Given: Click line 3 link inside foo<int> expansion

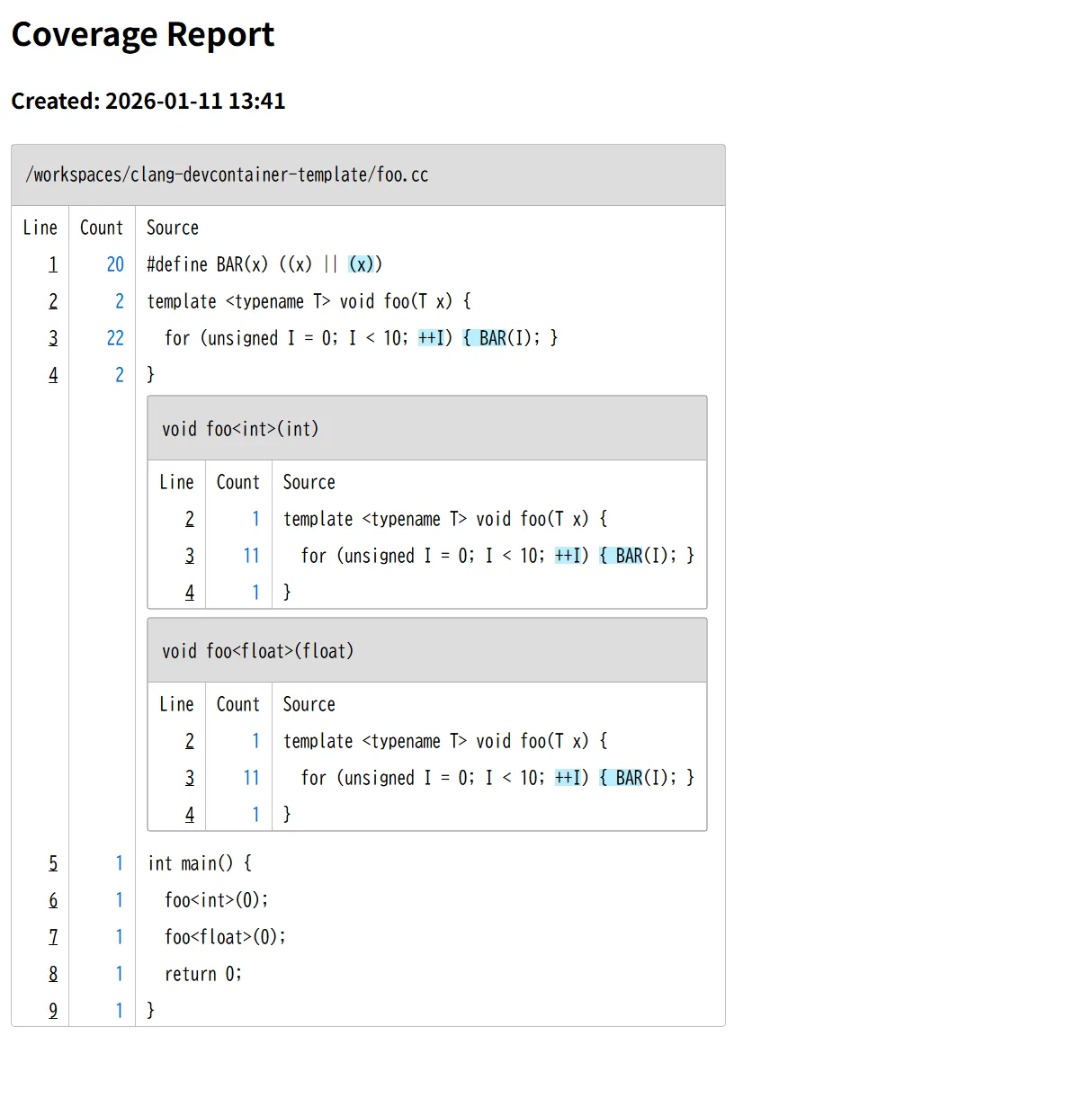Looking at the screenshot, I should point(190,556).
